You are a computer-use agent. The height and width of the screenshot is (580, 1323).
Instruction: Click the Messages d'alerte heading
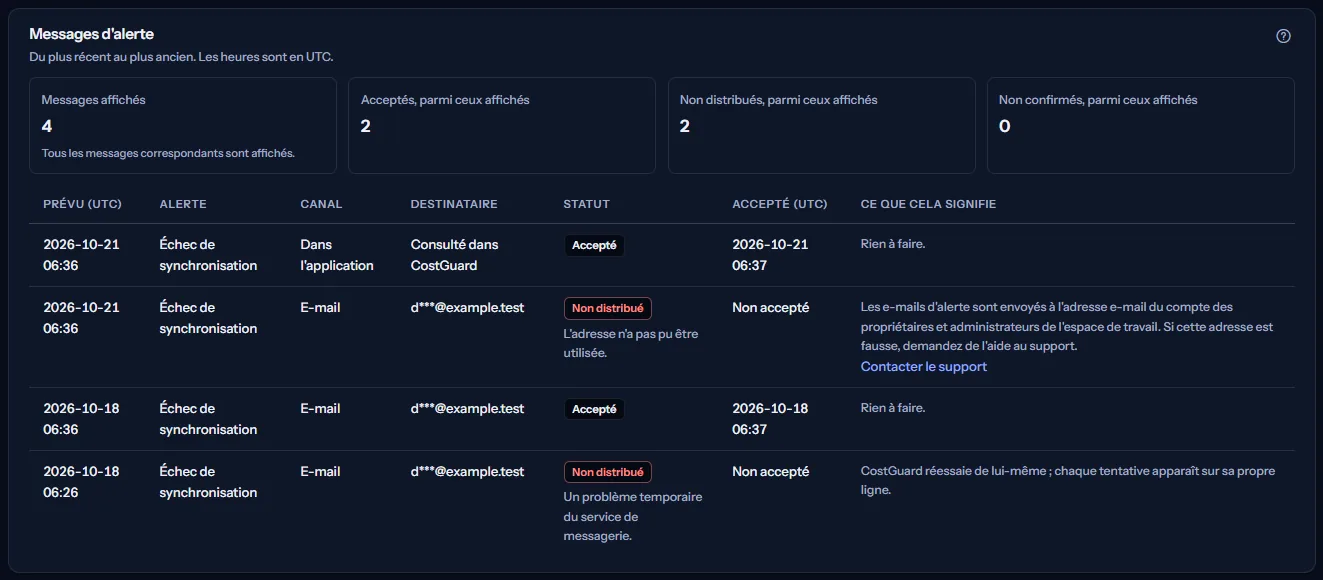[92, 34]
